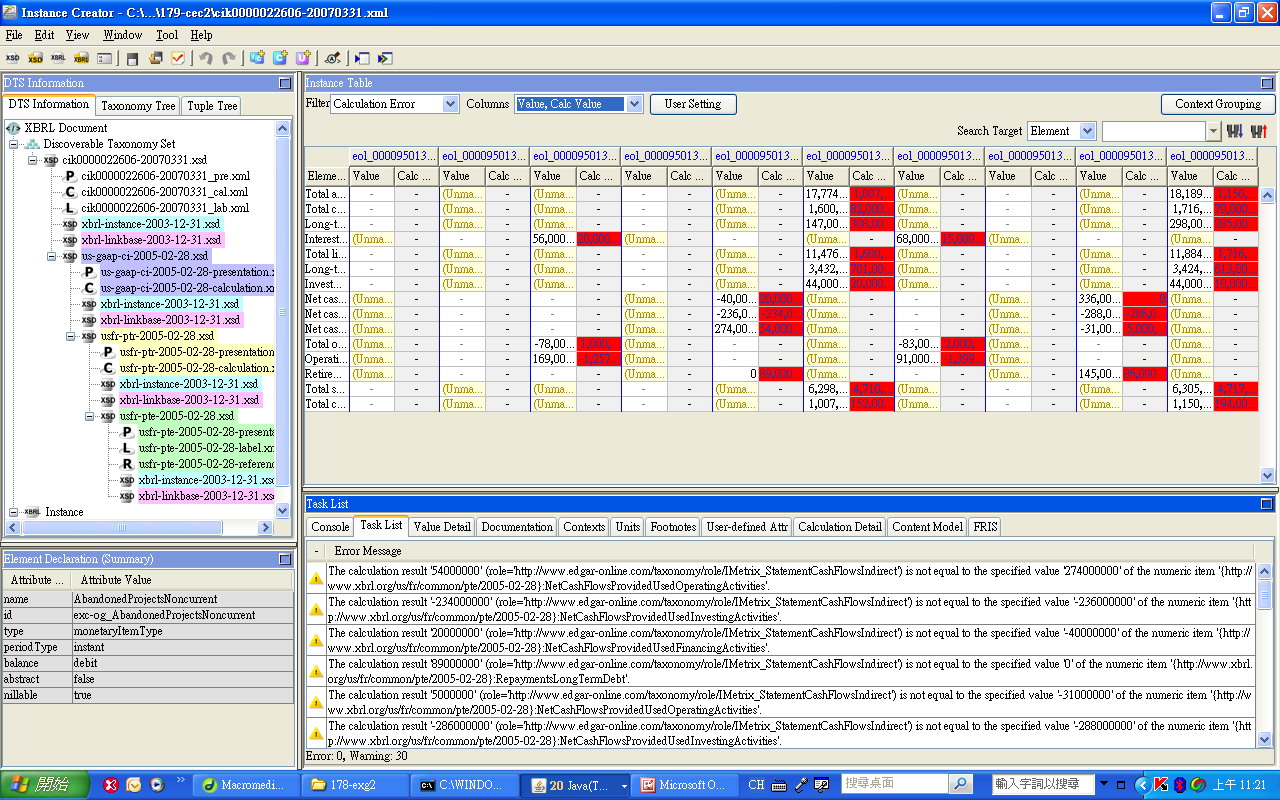
Task: Open the search text history dropdown arrow
Action: tap(1213, 131)
